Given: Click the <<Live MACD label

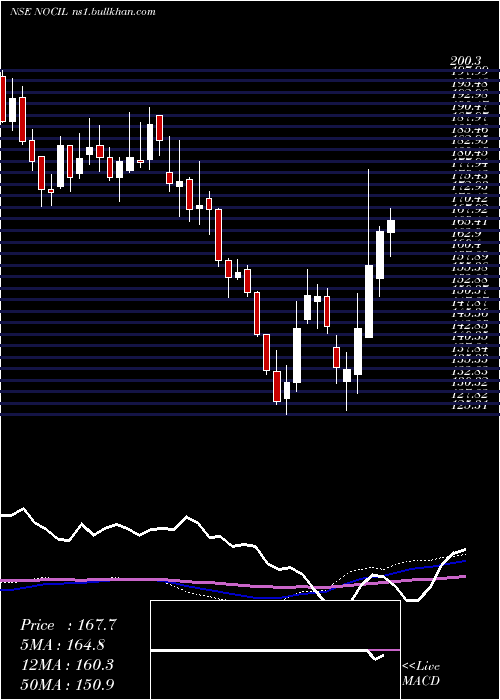Looking at the screenshot, I should [x=421, y=674].
